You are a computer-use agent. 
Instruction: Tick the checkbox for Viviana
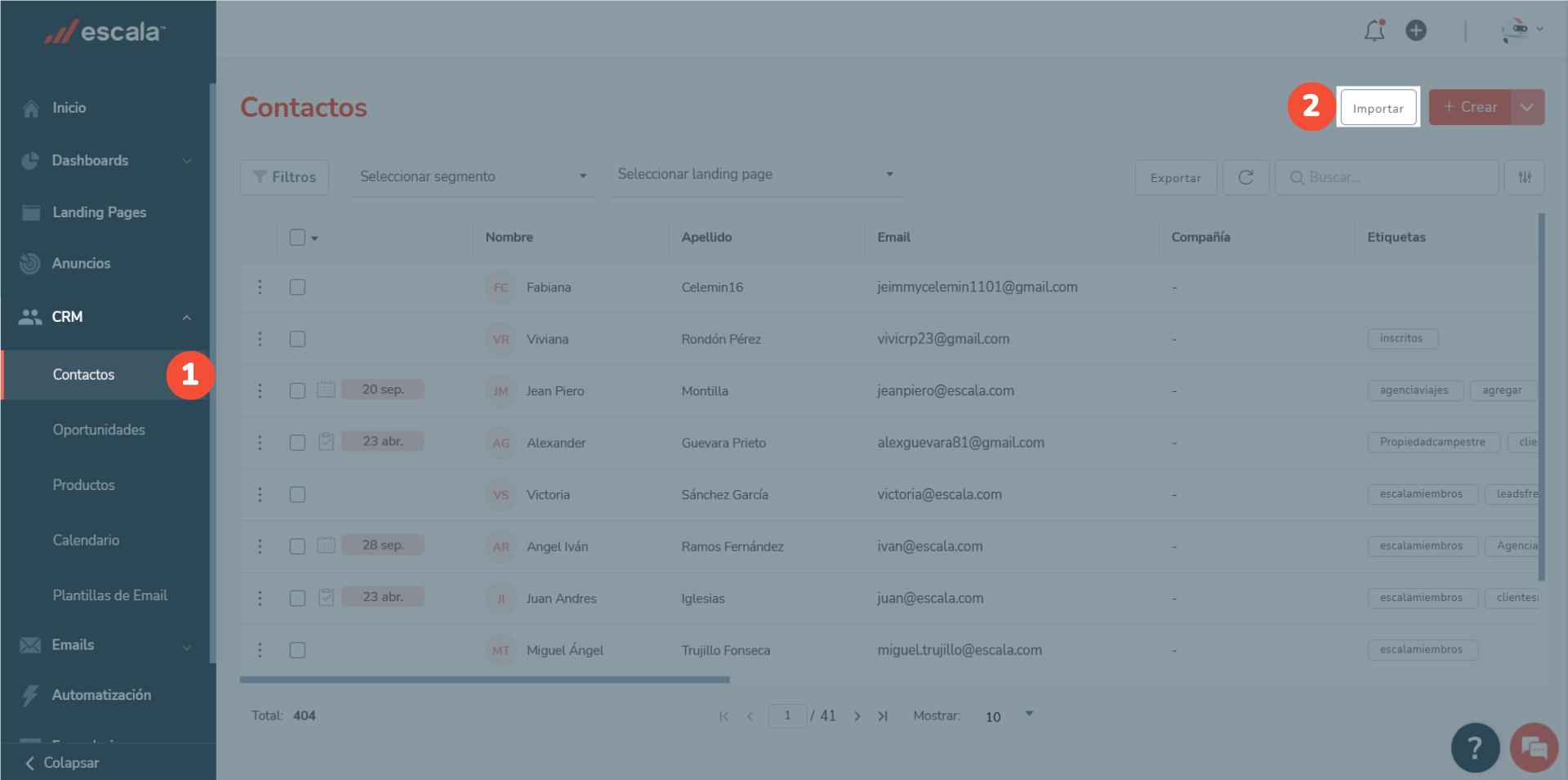pyautogui.click(x=297, y=339)
